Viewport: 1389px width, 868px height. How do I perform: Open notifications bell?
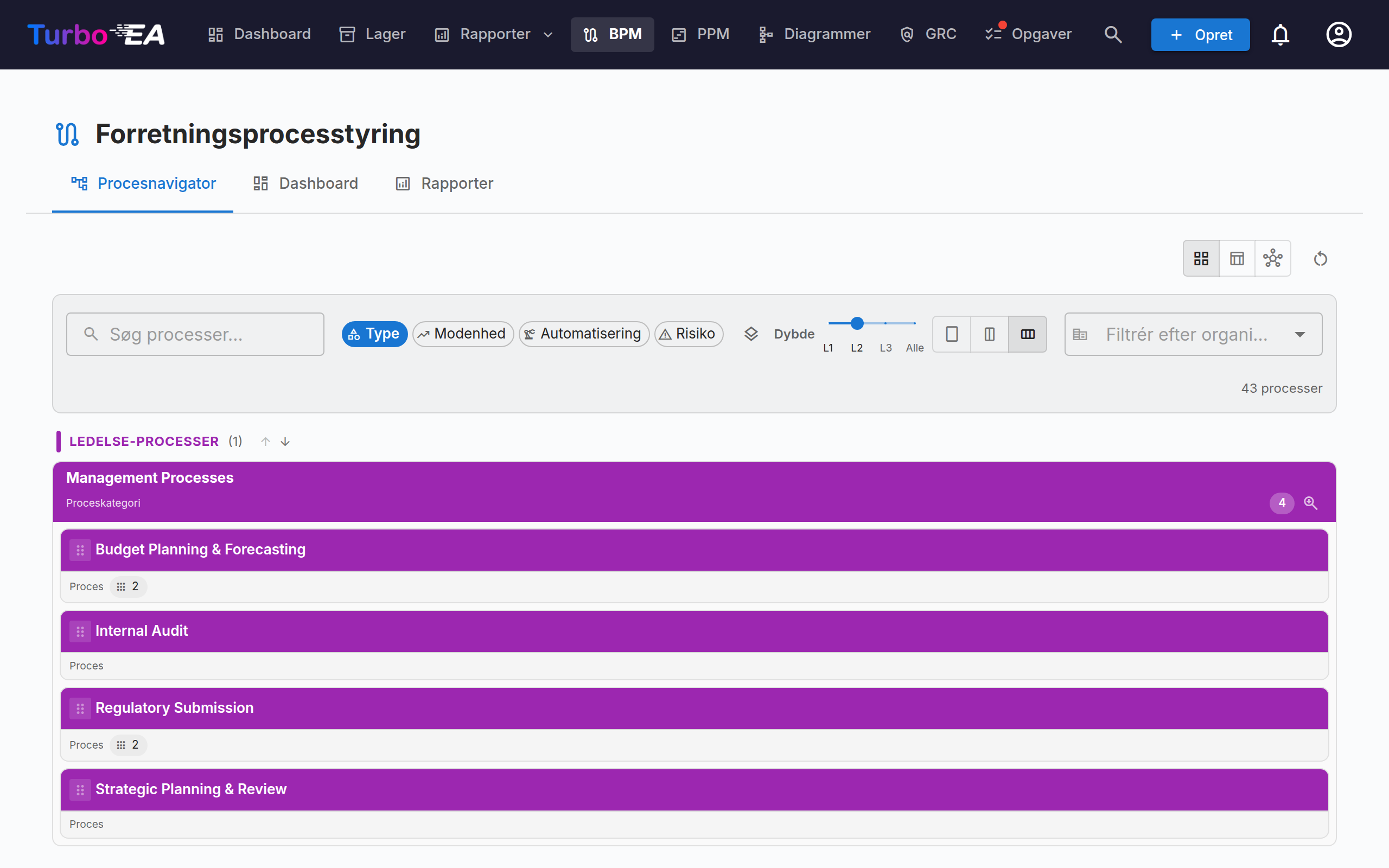pyautogui.click(x=1280, y=34)
